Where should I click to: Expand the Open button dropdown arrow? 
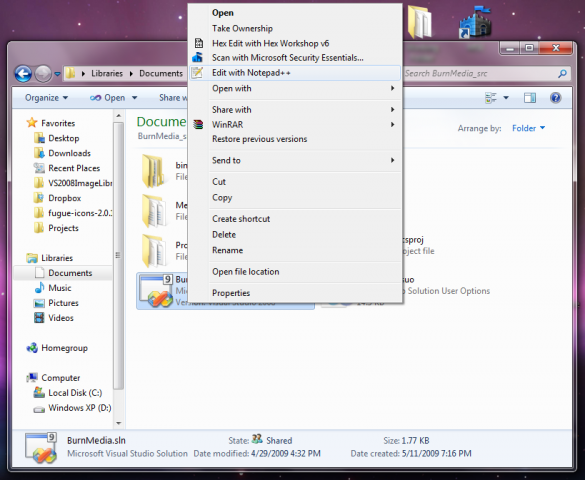point(135,98)
